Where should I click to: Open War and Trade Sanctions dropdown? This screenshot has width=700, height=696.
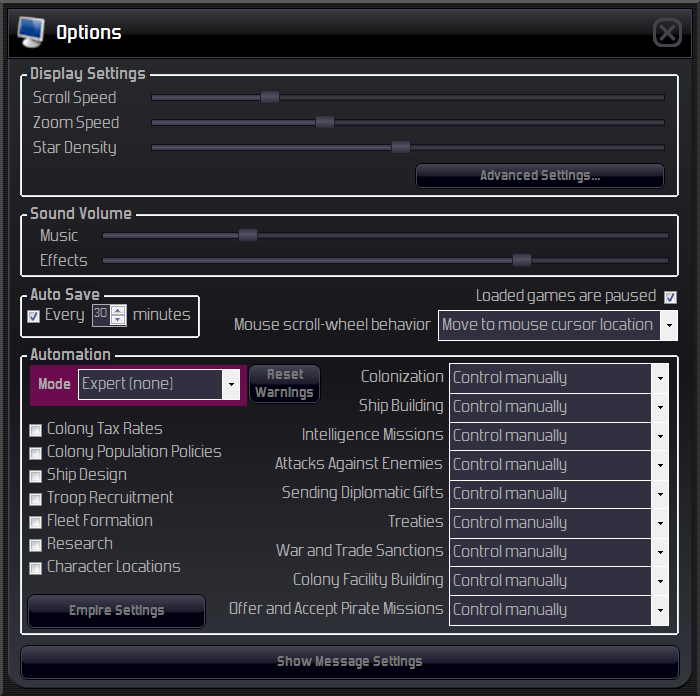[x=559, y=552]
